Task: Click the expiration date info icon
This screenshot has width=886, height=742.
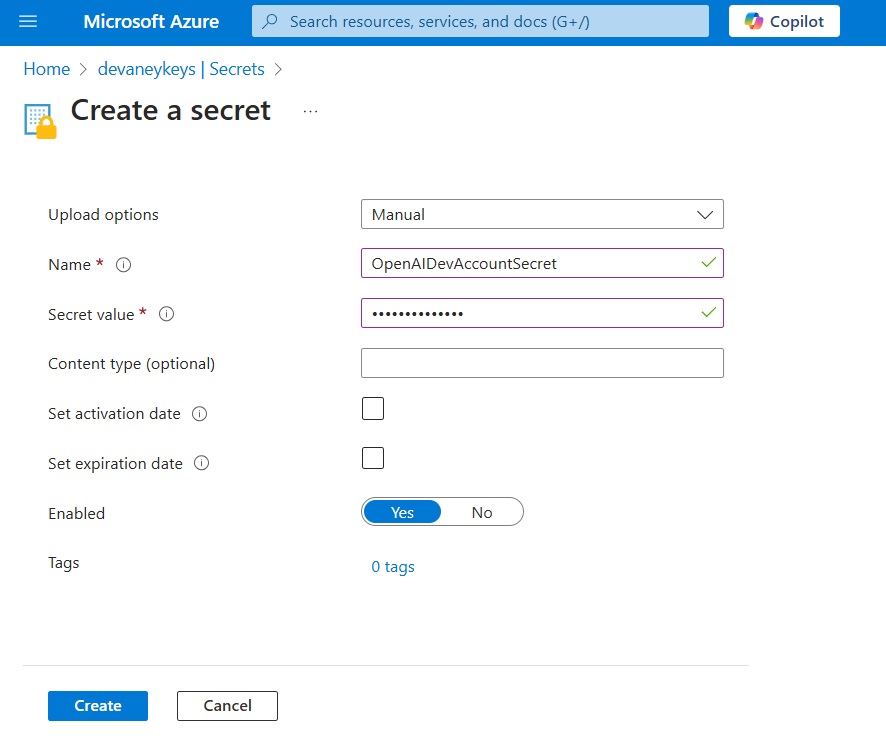Action: coord(202,463)
